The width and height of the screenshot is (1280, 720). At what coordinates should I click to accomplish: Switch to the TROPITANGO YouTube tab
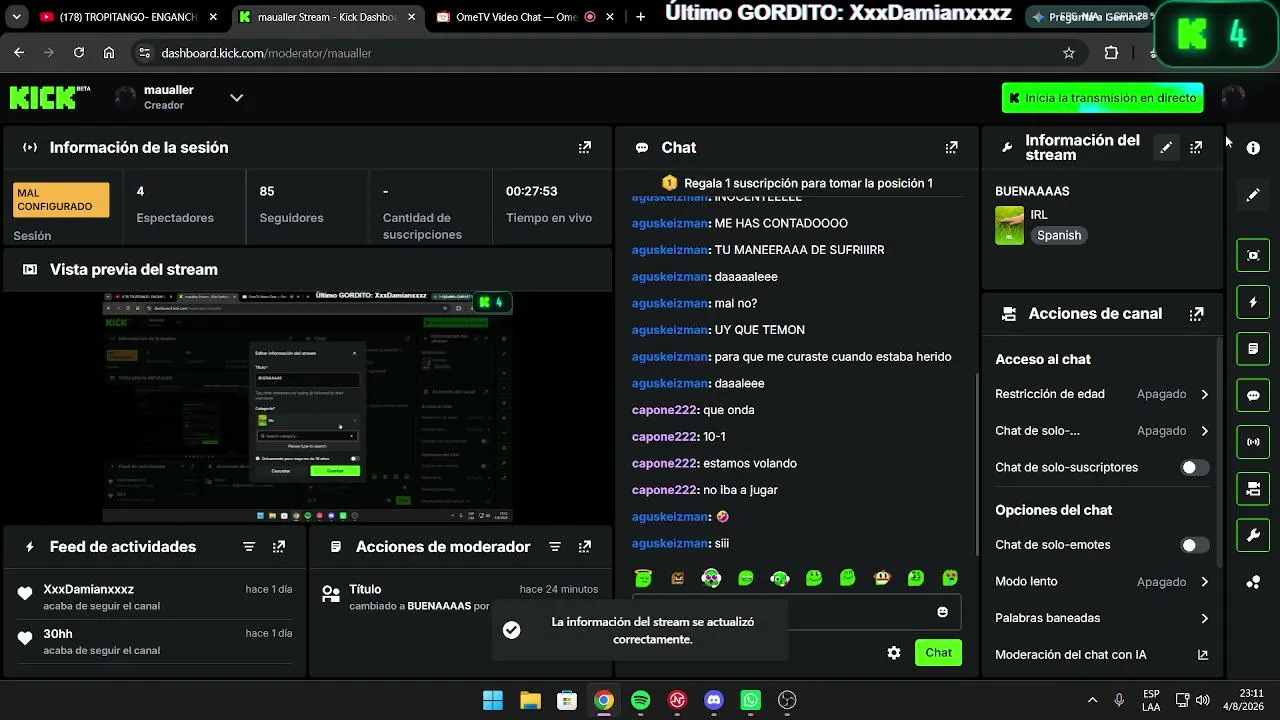(x=129, y=17)
